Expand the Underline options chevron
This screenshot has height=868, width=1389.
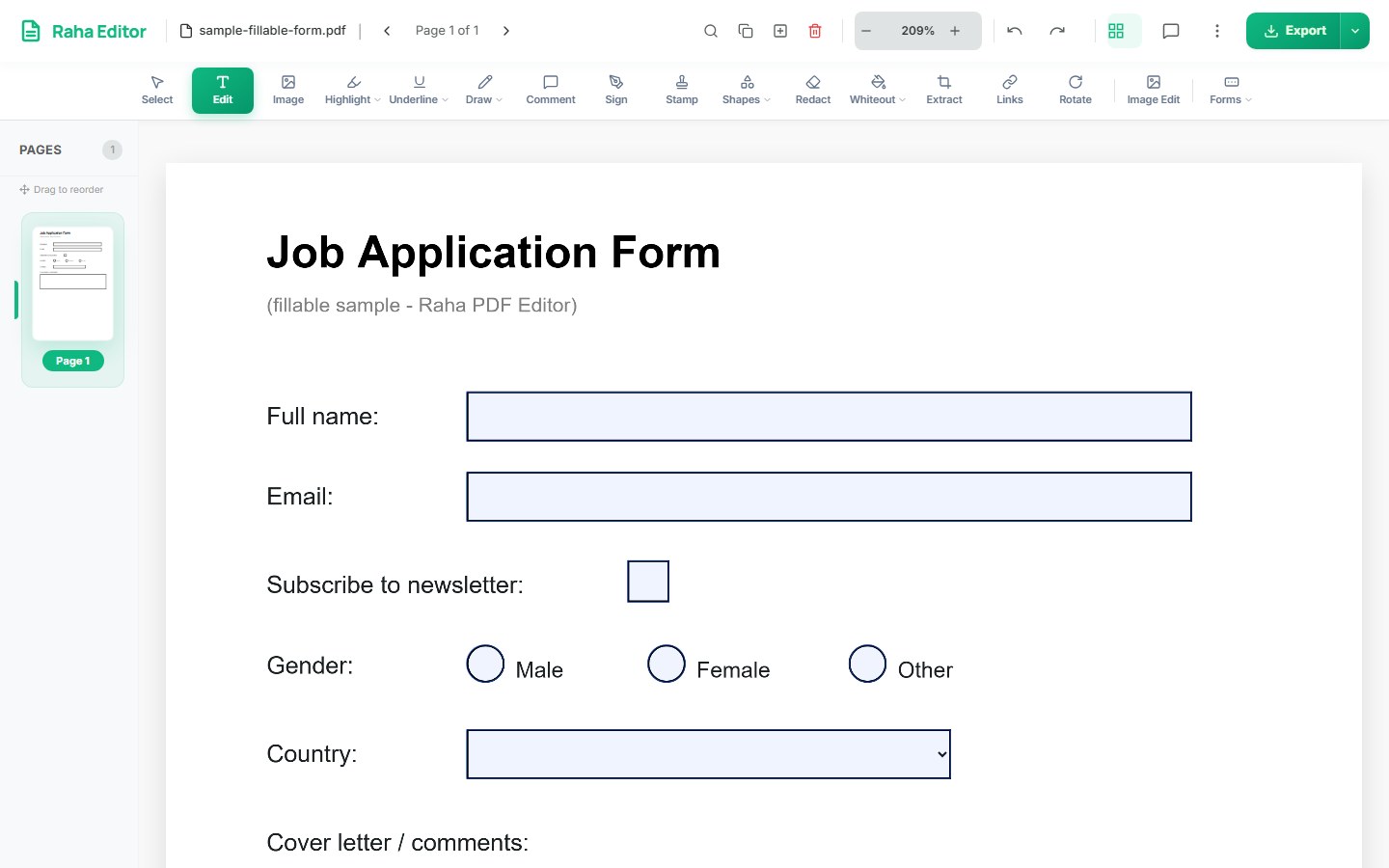445,100
